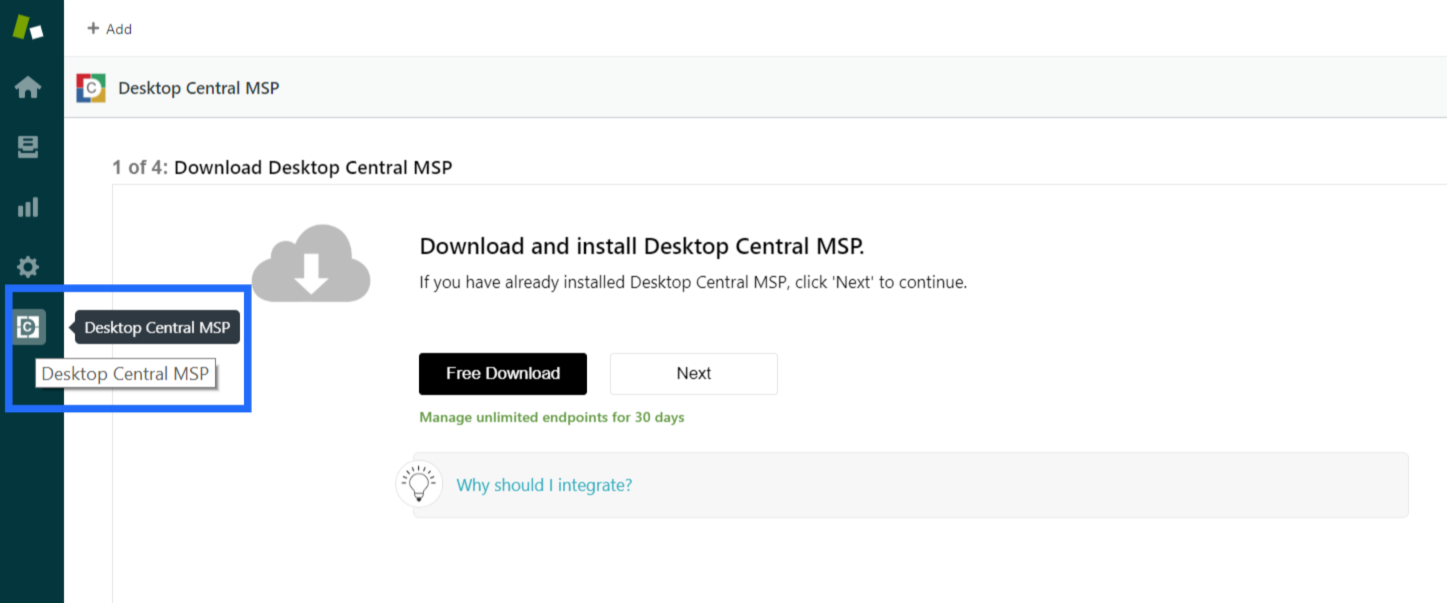The width and height of the screenshot is (1447, 603).
Task: Select the Home icon in the sidebar
Action: 29,87
